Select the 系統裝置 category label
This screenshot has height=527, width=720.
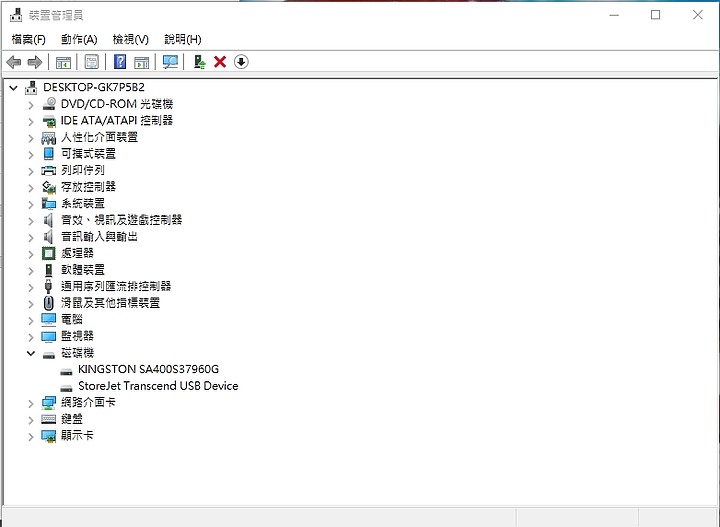tap(83, 203)
